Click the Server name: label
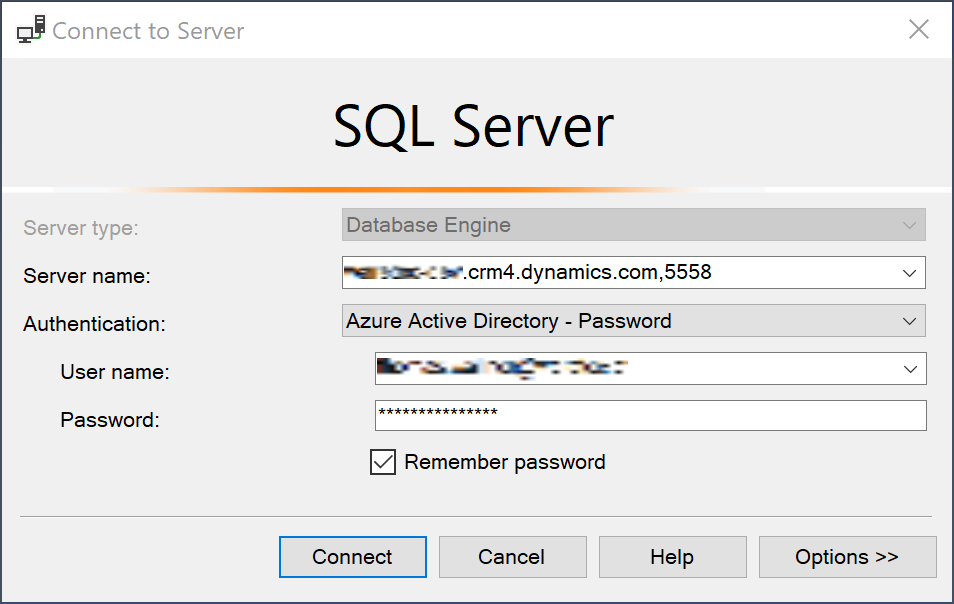 [87, 276]
